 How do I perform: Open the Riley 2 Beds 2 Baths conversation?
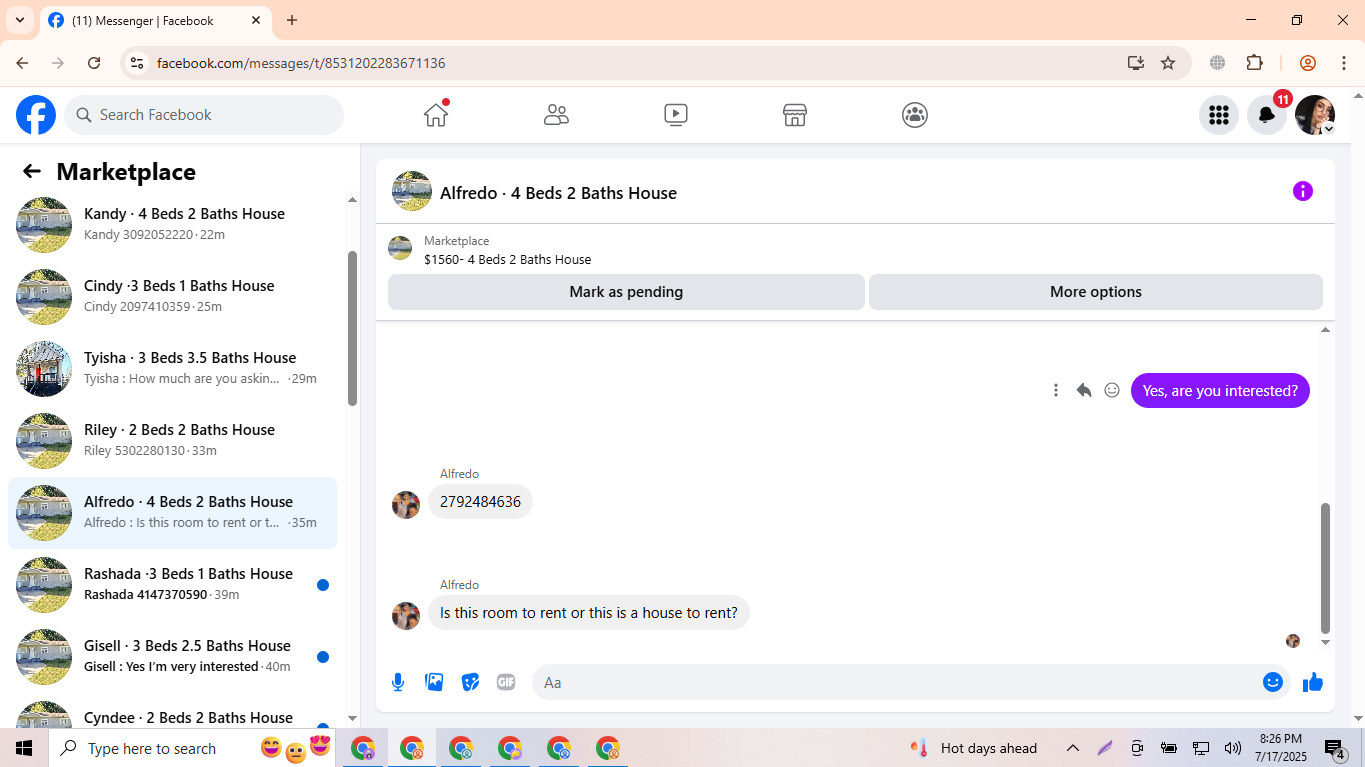(172, 440)
